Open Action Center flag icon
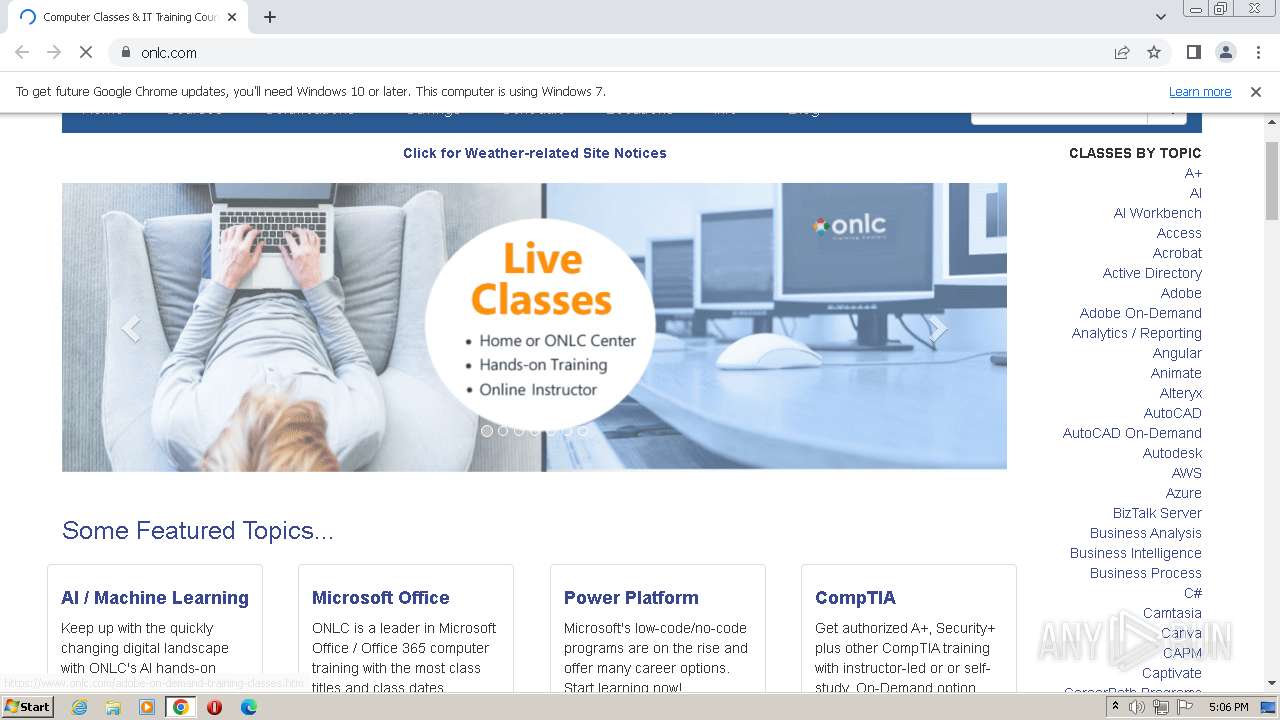Viewport: 1280px width, 720px height. point(1184,707)
